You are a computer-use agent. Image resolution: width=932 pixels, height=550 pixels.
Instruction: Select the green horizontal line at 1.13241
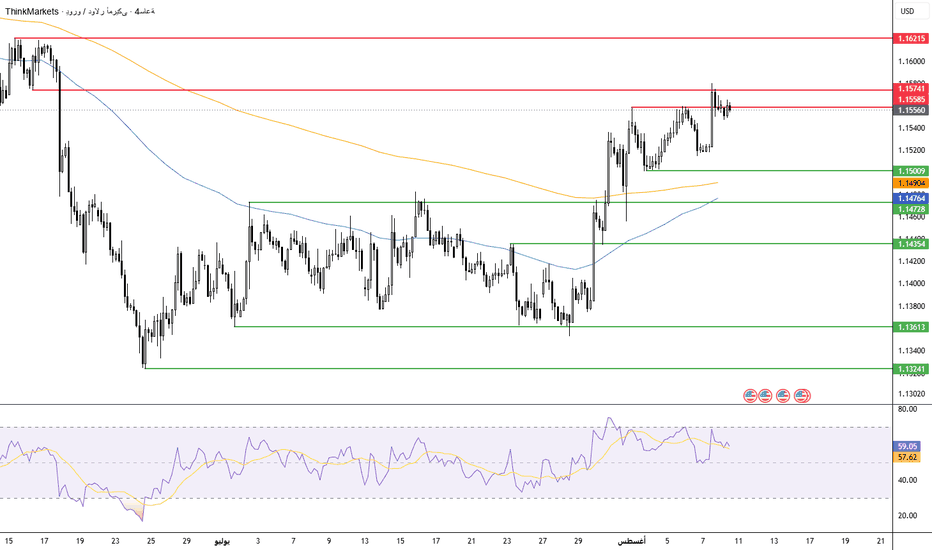517,369
